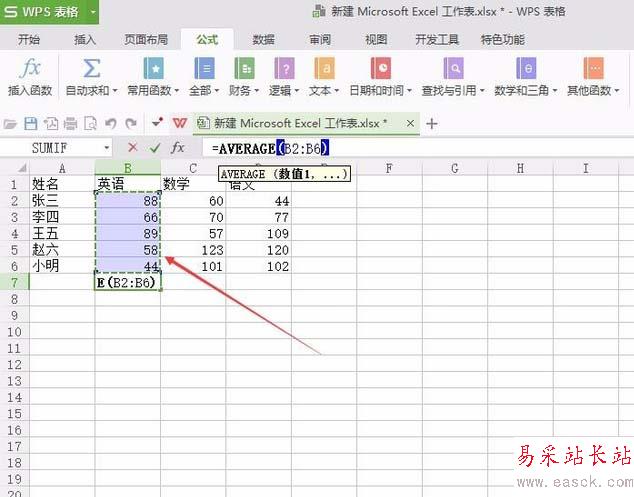Click the open folder quick-access icon
Viewport: 634px width, 497px height.
tap(10, 123)
